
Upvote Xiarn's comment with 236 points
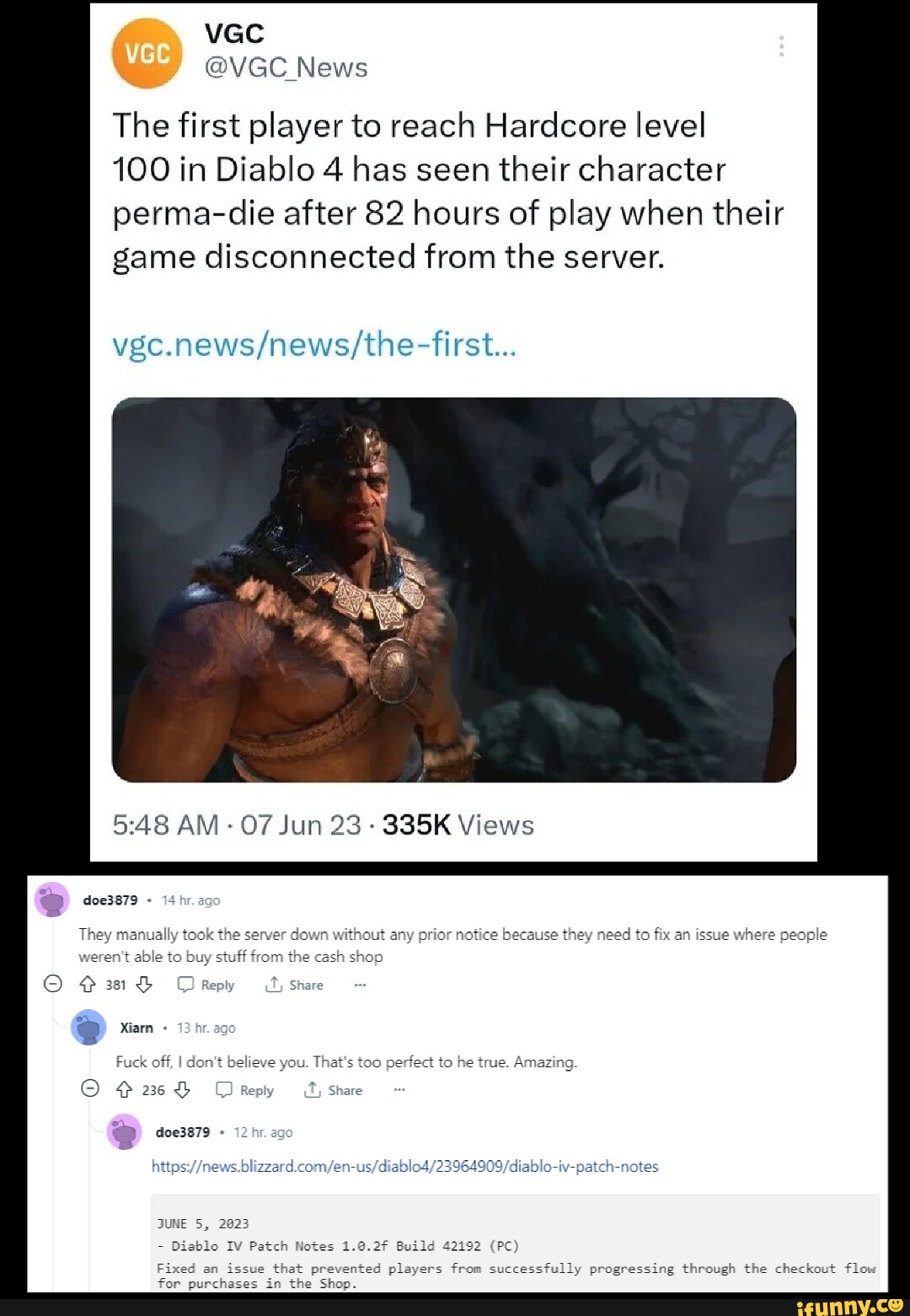pyautogui.click(x=125, y=1090)
